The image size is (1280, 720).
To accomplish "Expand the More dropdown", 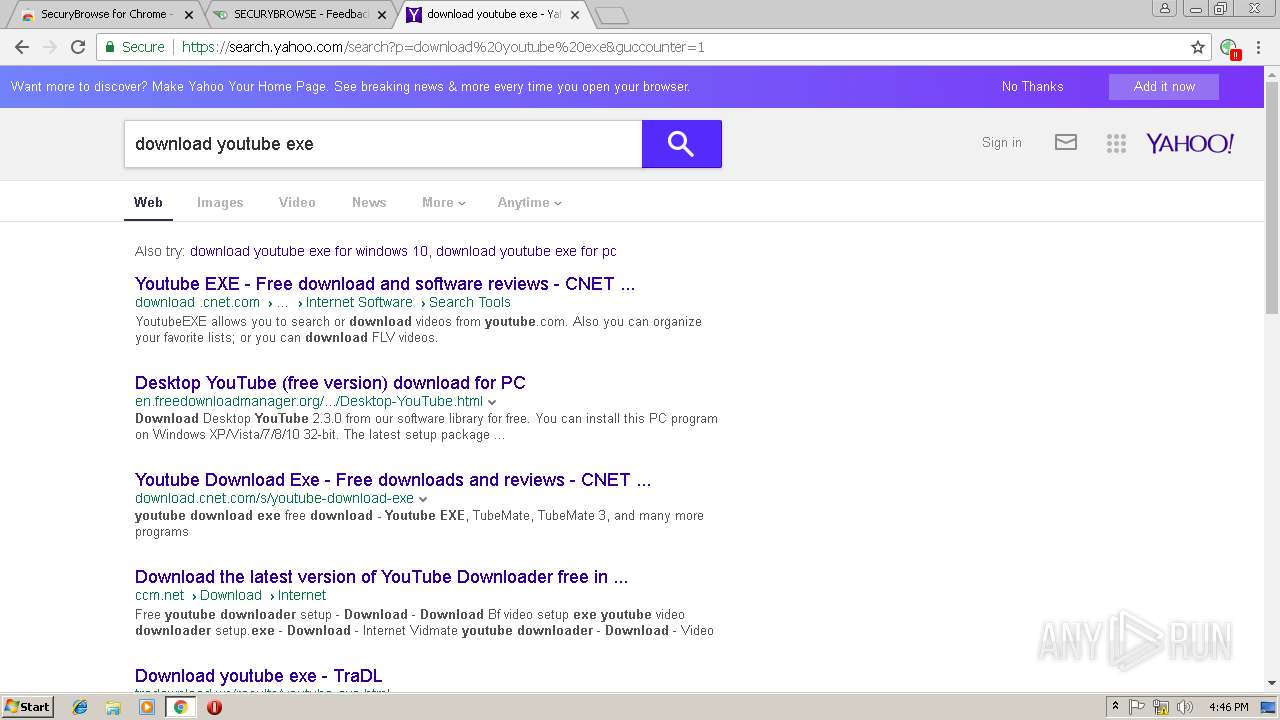I will (x=443, y=202).
